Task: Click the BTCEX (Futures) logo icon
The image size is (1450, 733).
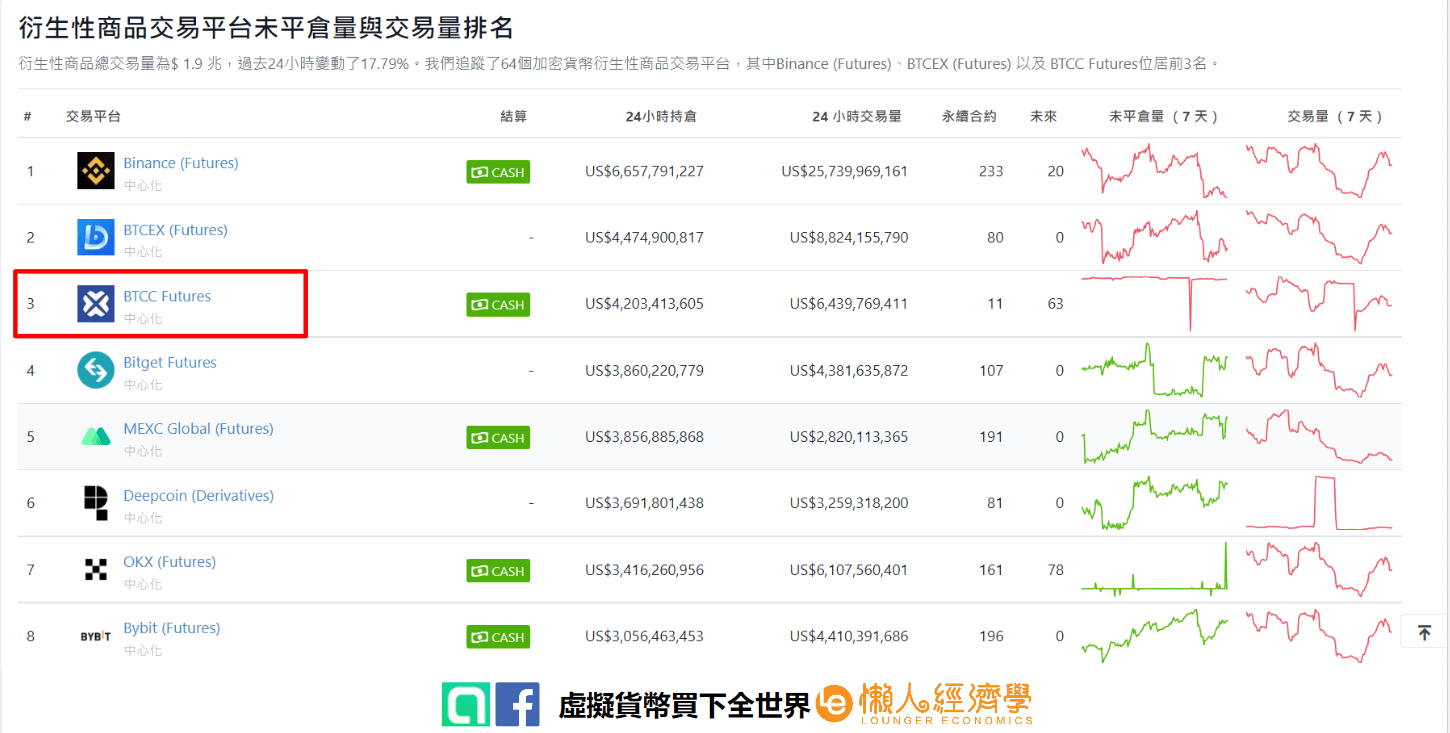Action: point(96,237)
